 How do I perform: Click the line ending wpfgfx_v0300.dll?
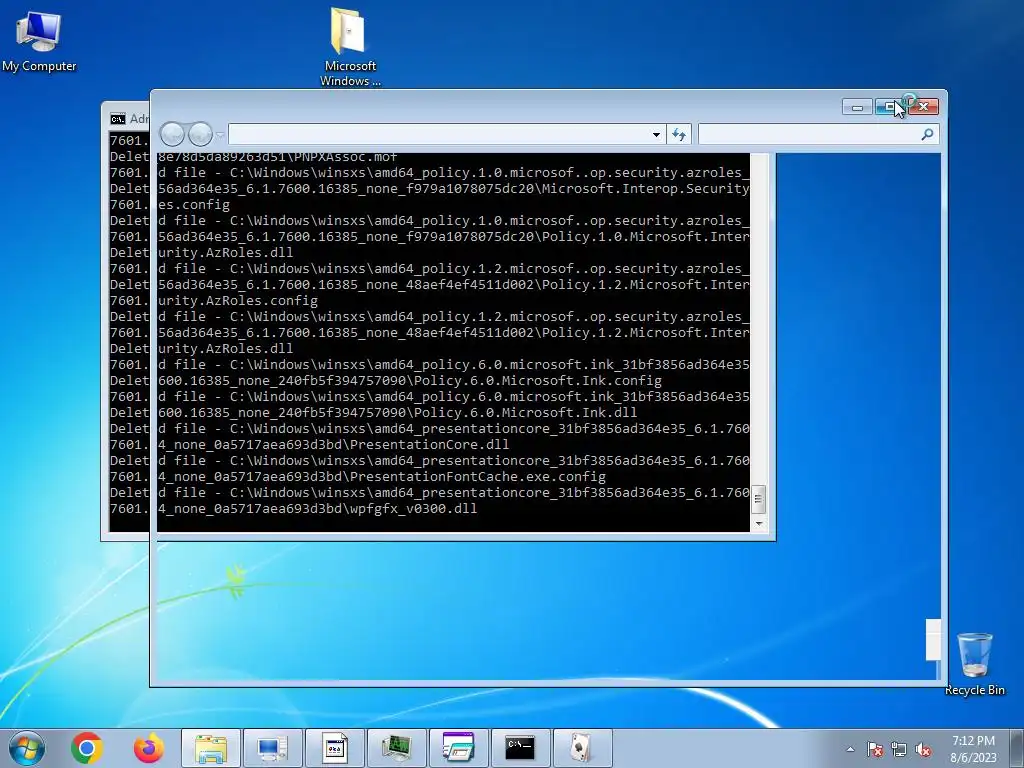click(x=317, y=509)
